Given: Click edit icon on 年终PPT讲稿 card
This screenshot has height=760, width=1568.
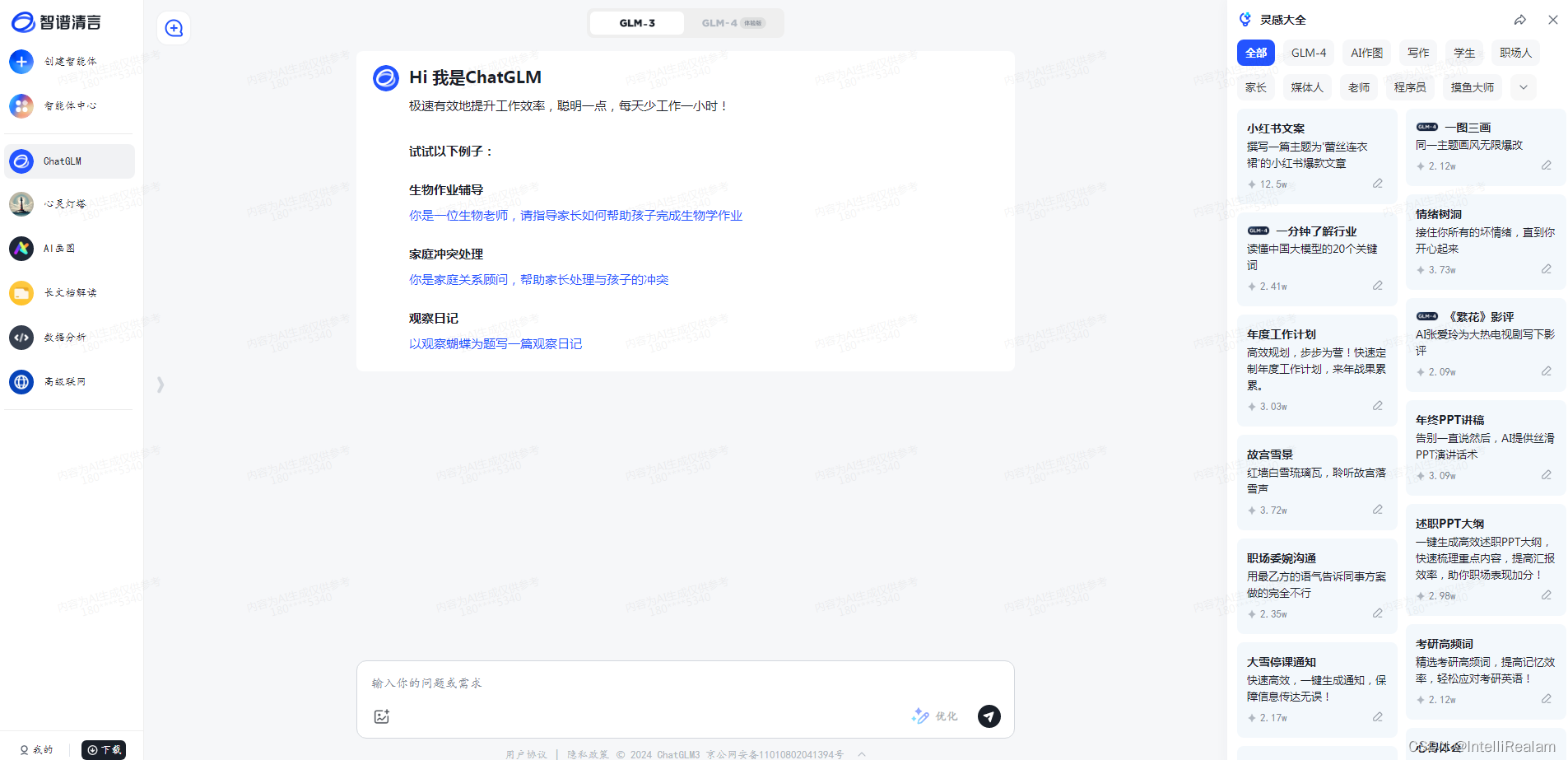Looking at the screenshot, I should click(1546, 475).
